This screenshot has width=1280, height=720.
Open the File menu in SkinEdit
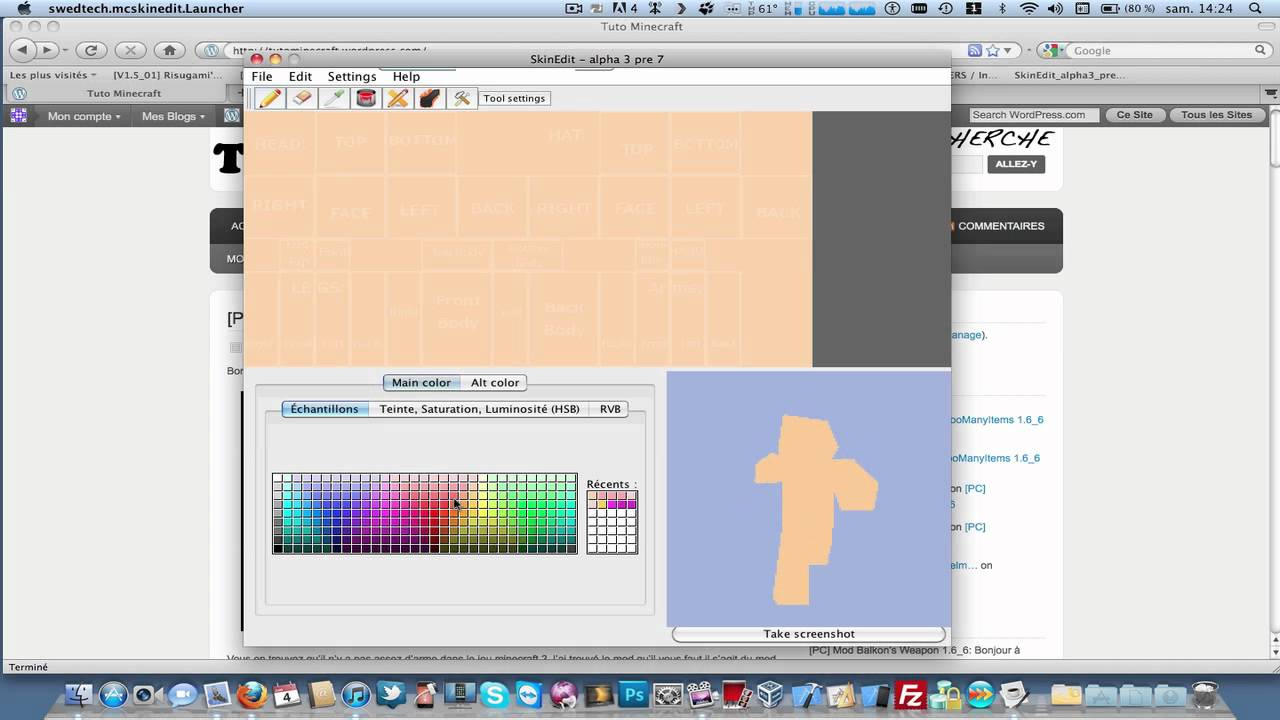coord(262,76)
